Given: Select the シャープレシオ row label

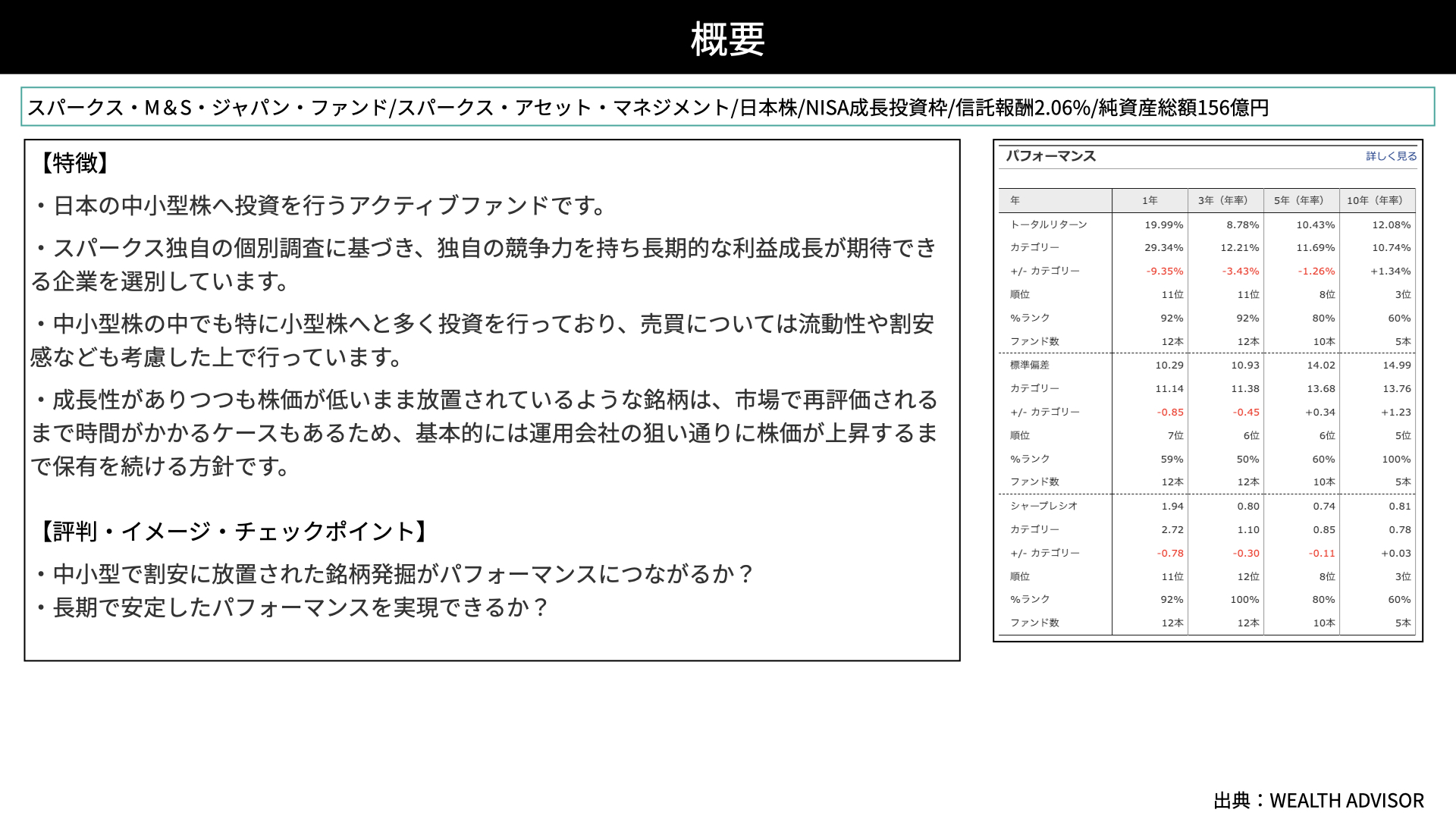Looking at the screenshot, I should point(1043,506).
